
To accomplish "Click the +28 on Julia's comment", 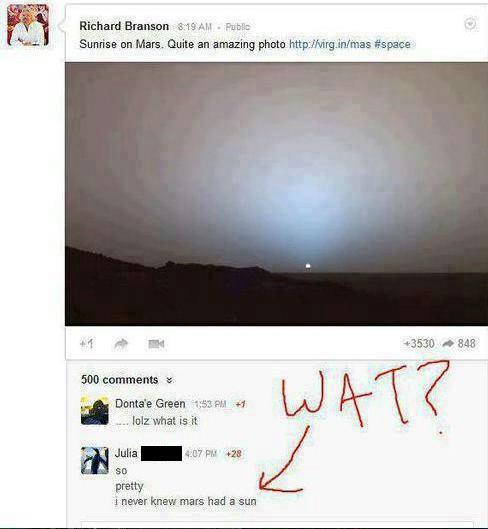I will pyautogui.click(x=234, y=454).
